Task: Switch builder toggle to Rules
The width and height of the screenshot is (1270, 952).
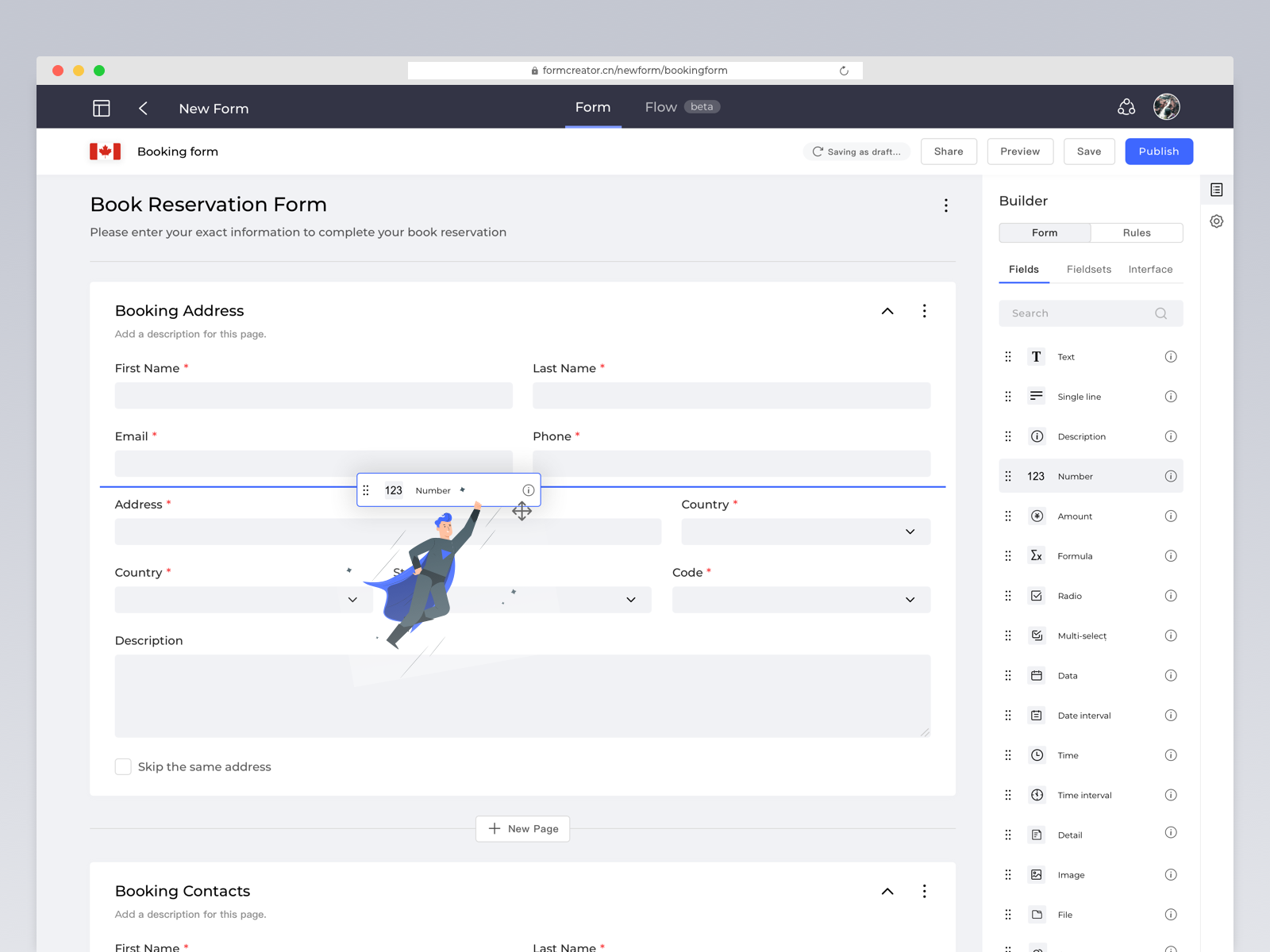Action: click(1136, 232)
